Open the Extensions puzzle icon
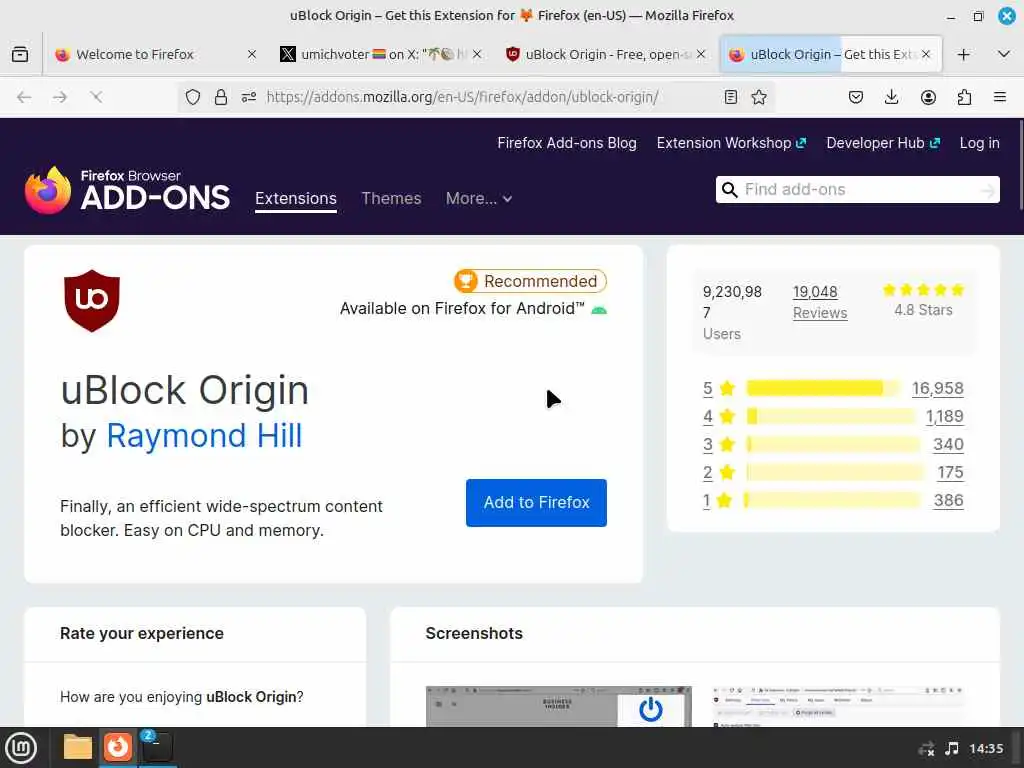 tap(964, 97)
